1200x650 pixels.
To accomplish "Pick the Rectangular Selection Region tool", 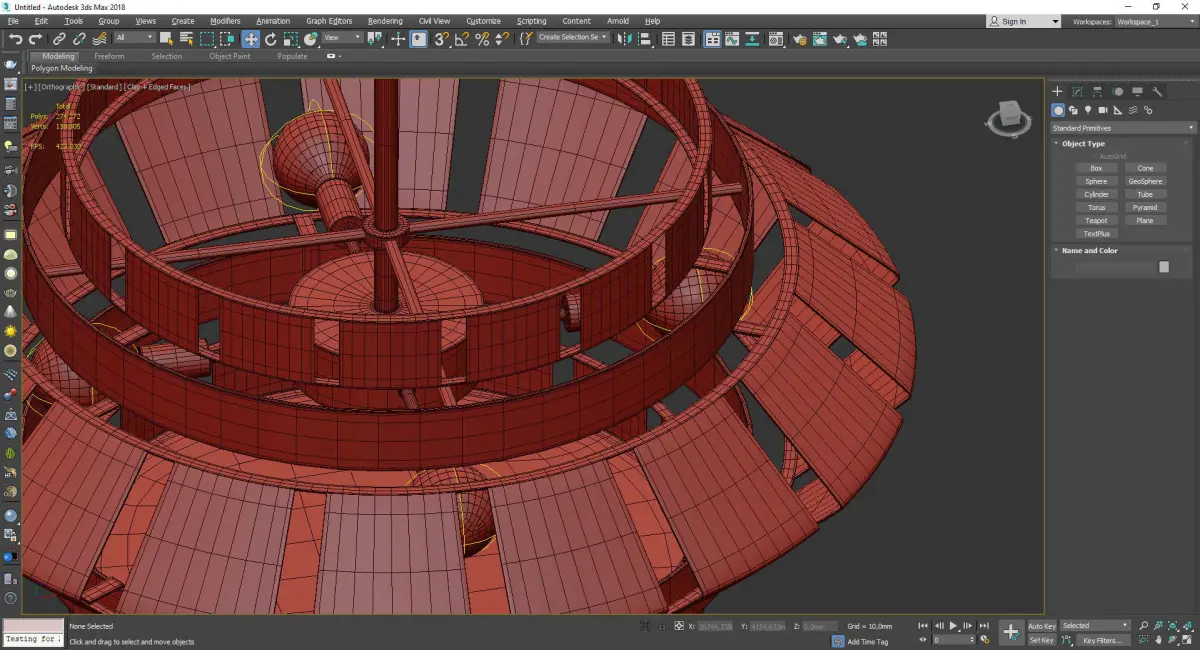I will (207, 39).
